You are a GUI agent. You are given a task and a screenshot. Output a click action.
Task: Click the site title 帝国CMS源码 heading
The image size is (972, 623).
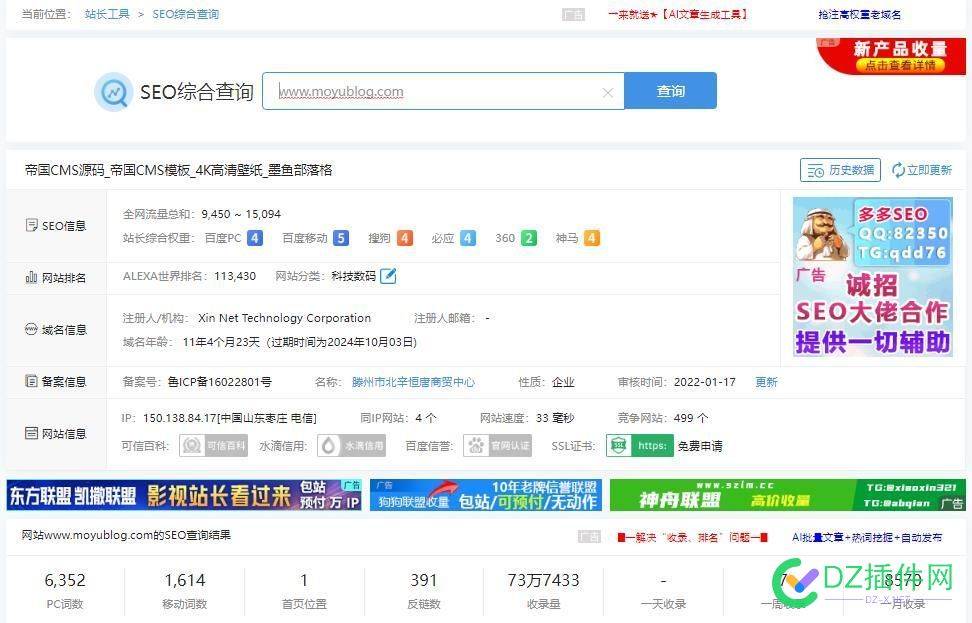[179, 170]
